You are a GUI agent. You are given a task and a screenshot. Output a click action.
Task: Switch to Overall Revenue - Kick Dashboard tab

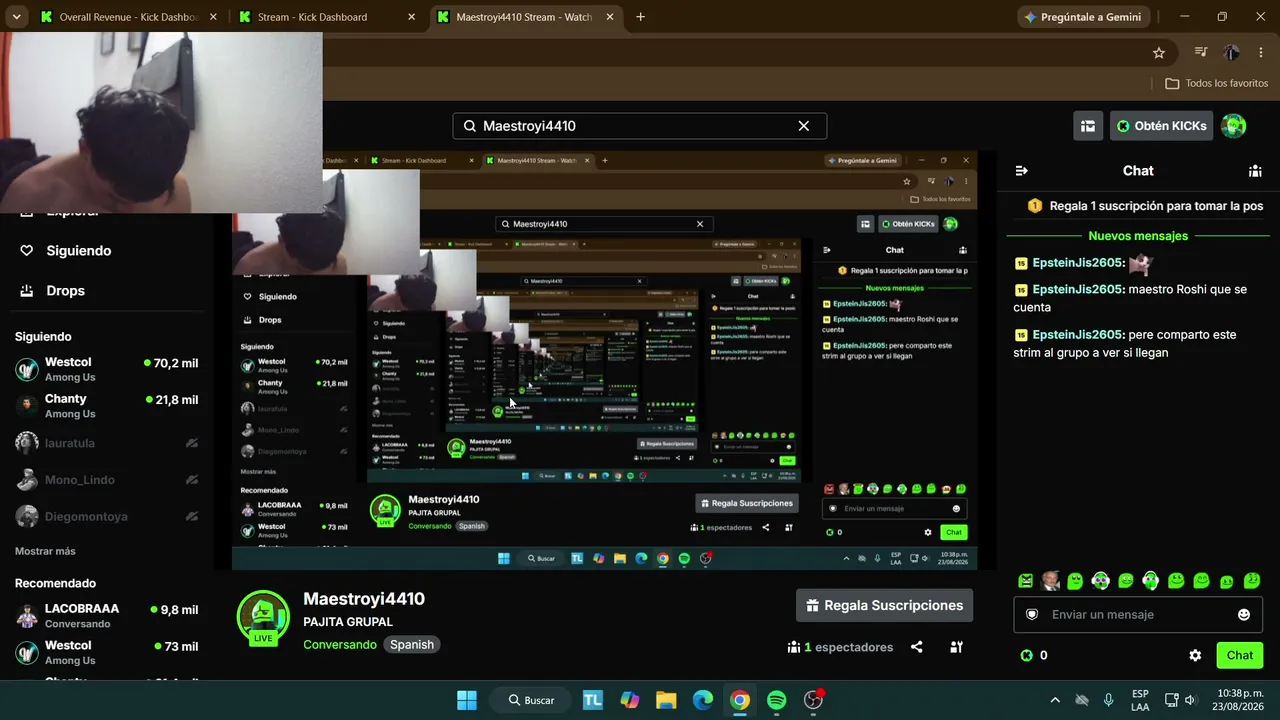pyautogui.click(x=130, y=17)
